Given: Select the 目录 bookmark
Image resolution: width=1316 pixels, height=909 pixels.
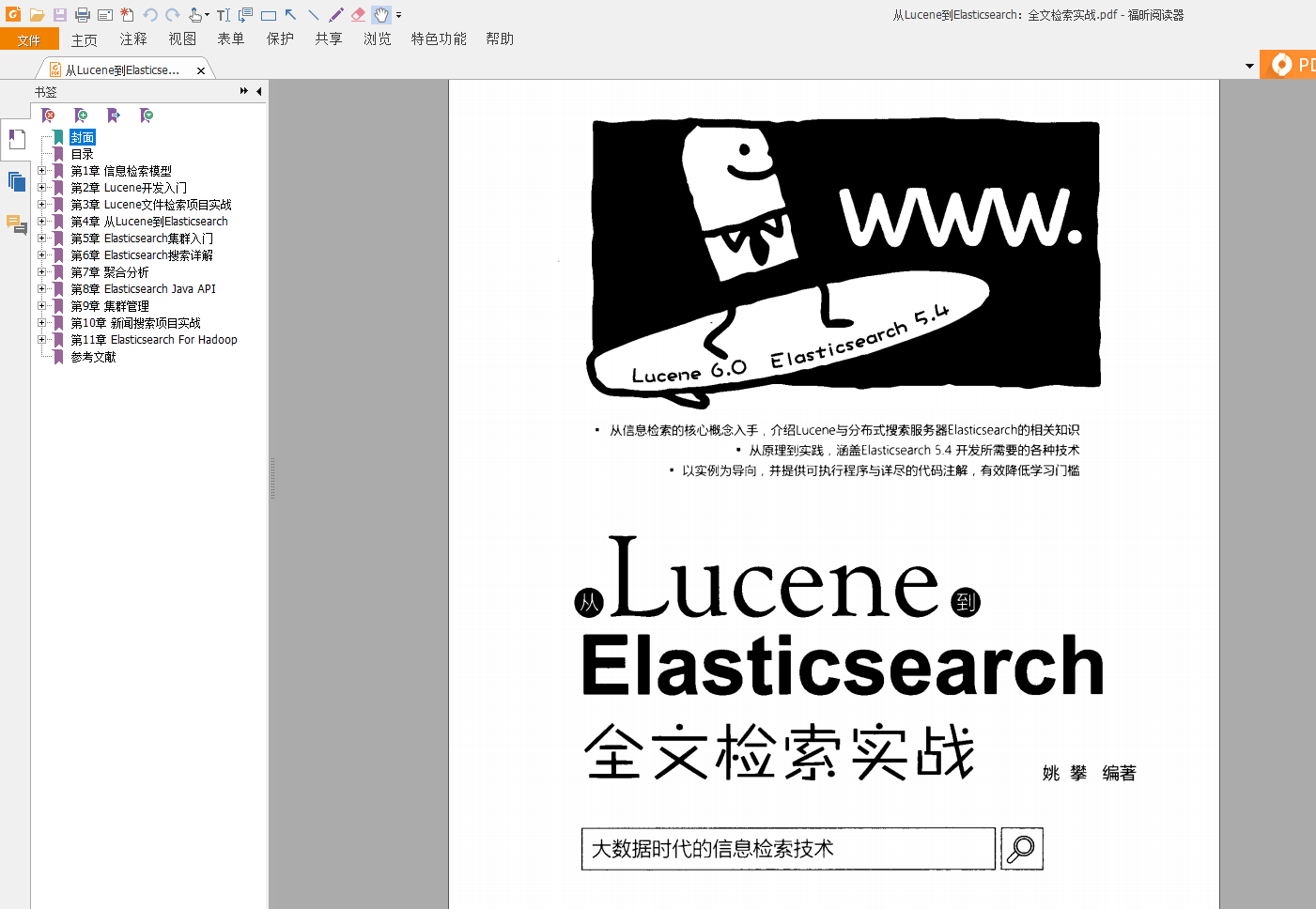Looking at the screenshot, I should (x=83, y=154).
